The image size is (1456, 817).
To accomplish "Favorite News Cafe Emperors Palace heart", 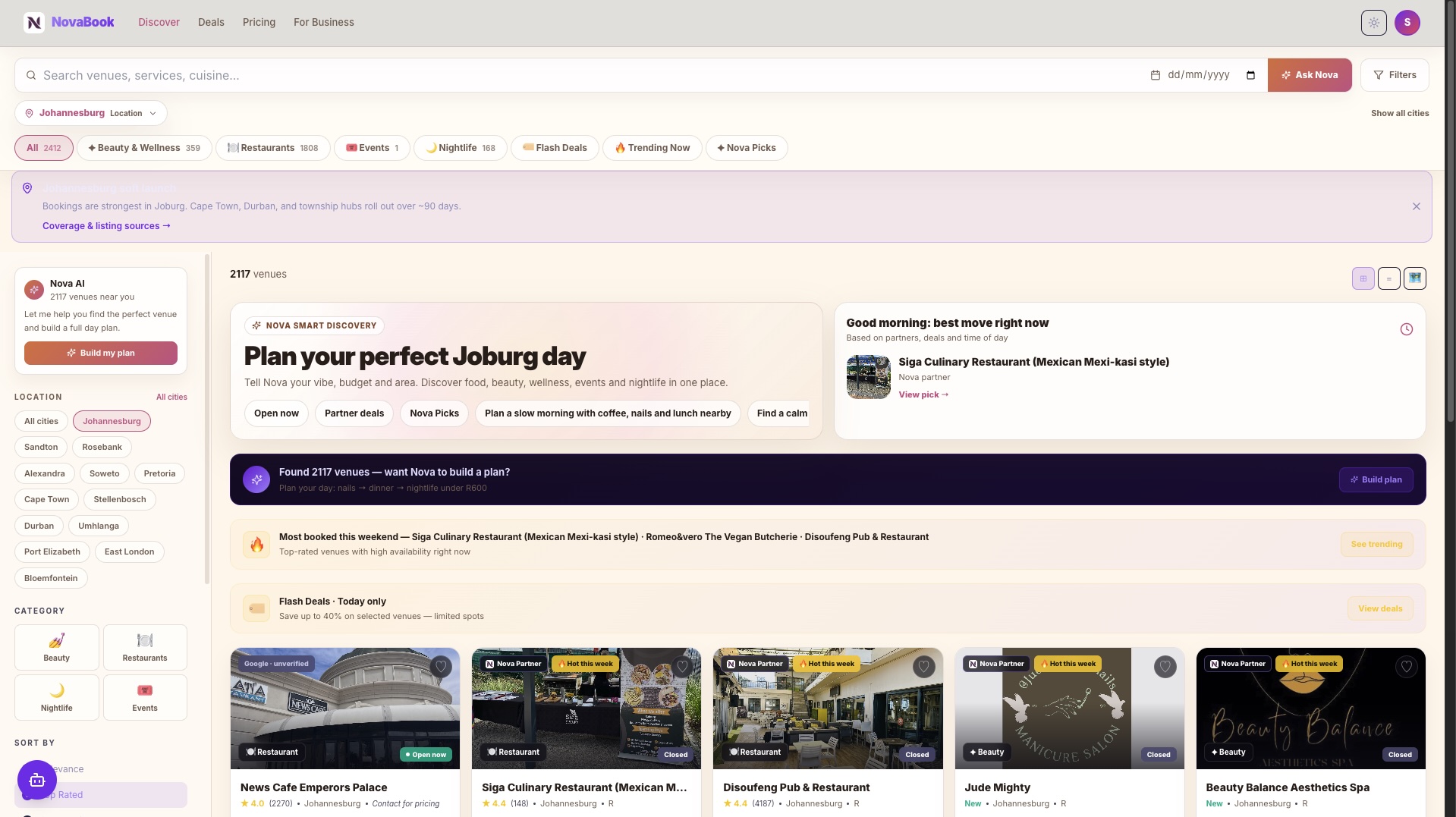I will coord(441,667).
